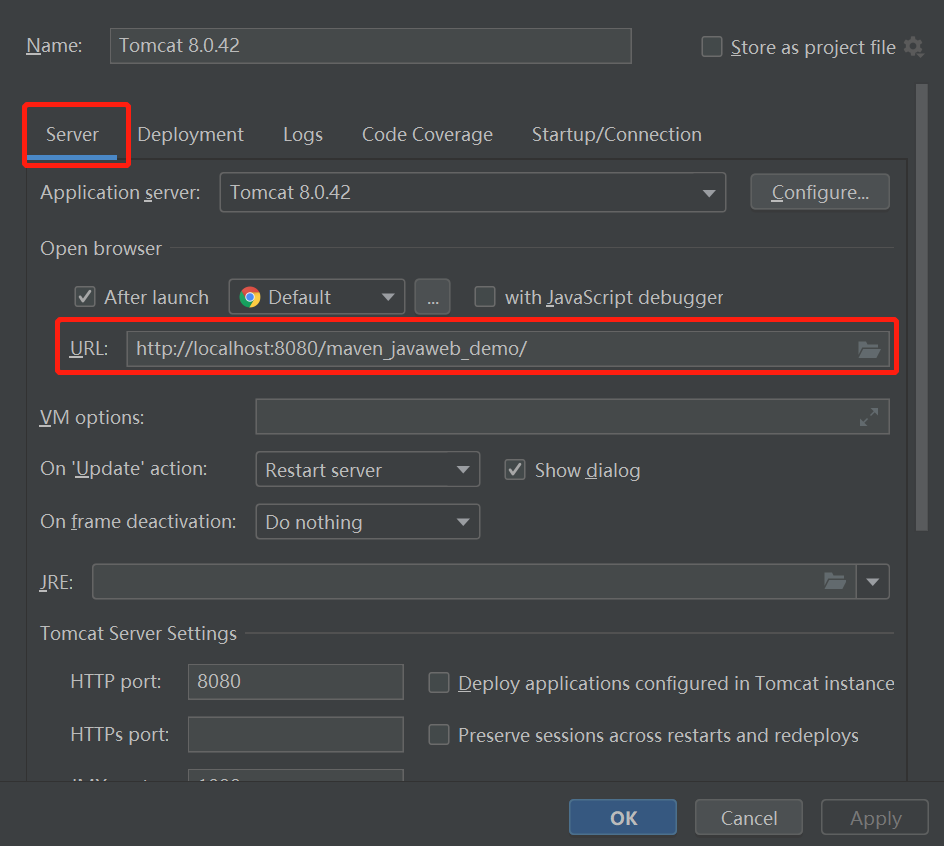Click the VM options input field
Viewport: 944px width, 846px height.
pyautogui.click(x=573, y=417)
